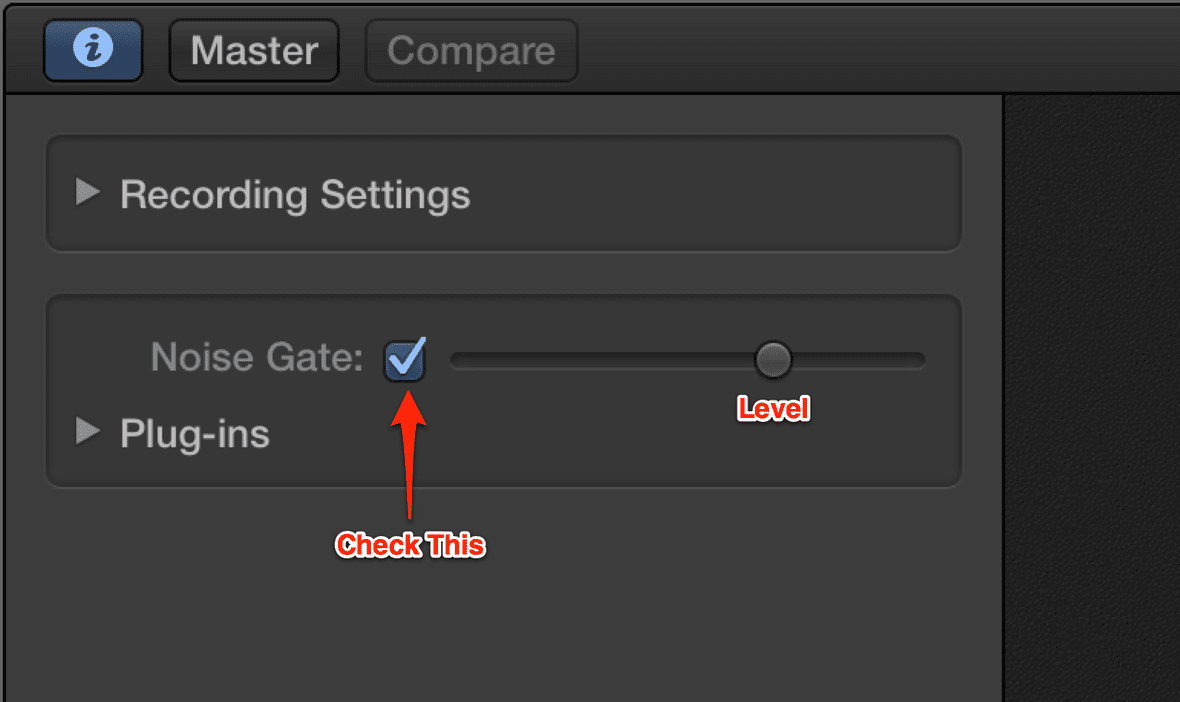This screenshot has width=1180, height=702.
Task: Open the inspector via the info badge
Action: [x=92, y=49]
